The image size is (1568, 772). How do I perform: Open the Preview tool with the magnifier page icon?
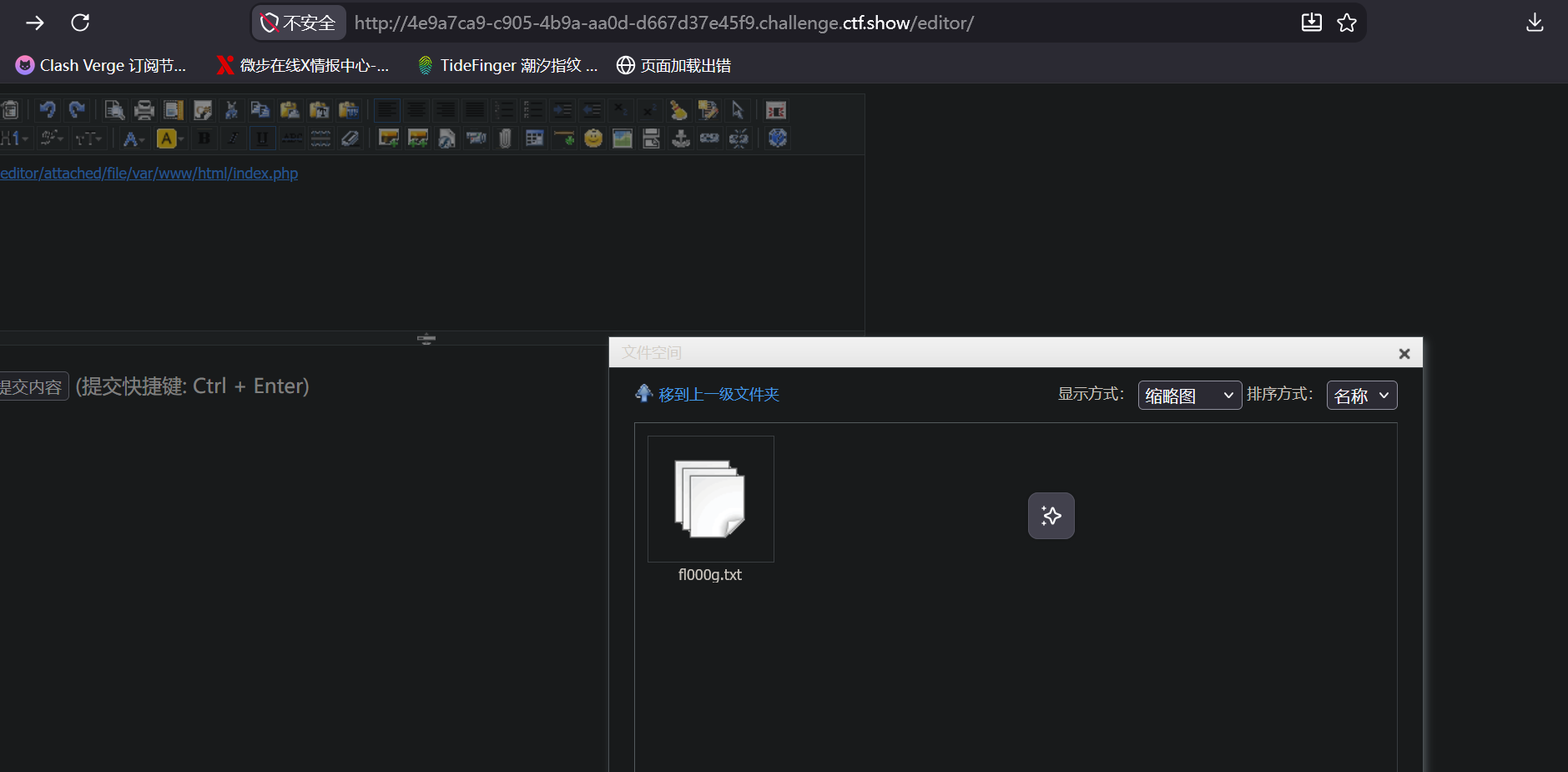[x=114, y=110]
